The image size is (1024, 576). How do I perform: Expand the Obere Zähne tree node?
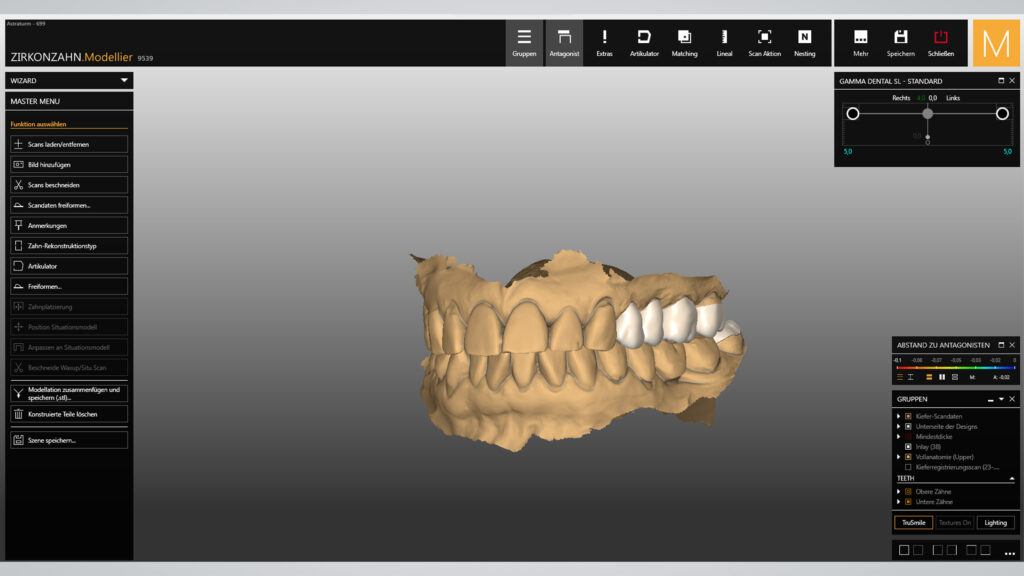[x=898, y=492]
